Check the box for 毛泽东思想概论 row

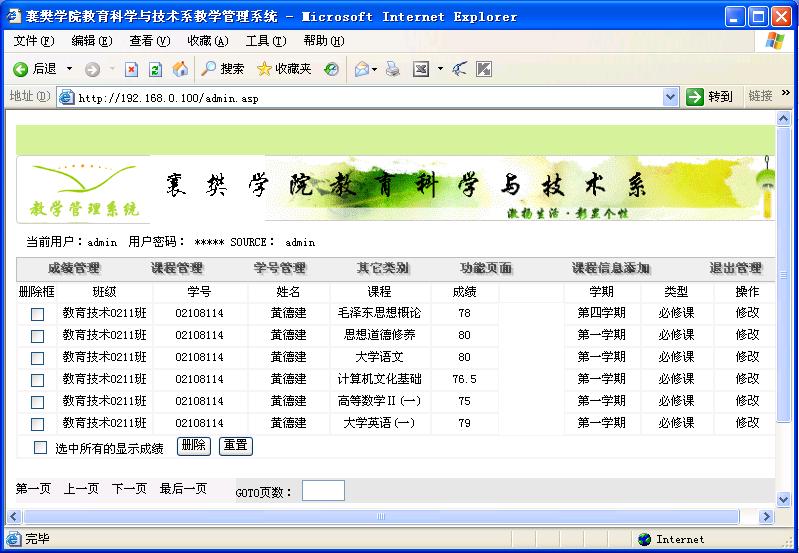(x=37, y=314)
